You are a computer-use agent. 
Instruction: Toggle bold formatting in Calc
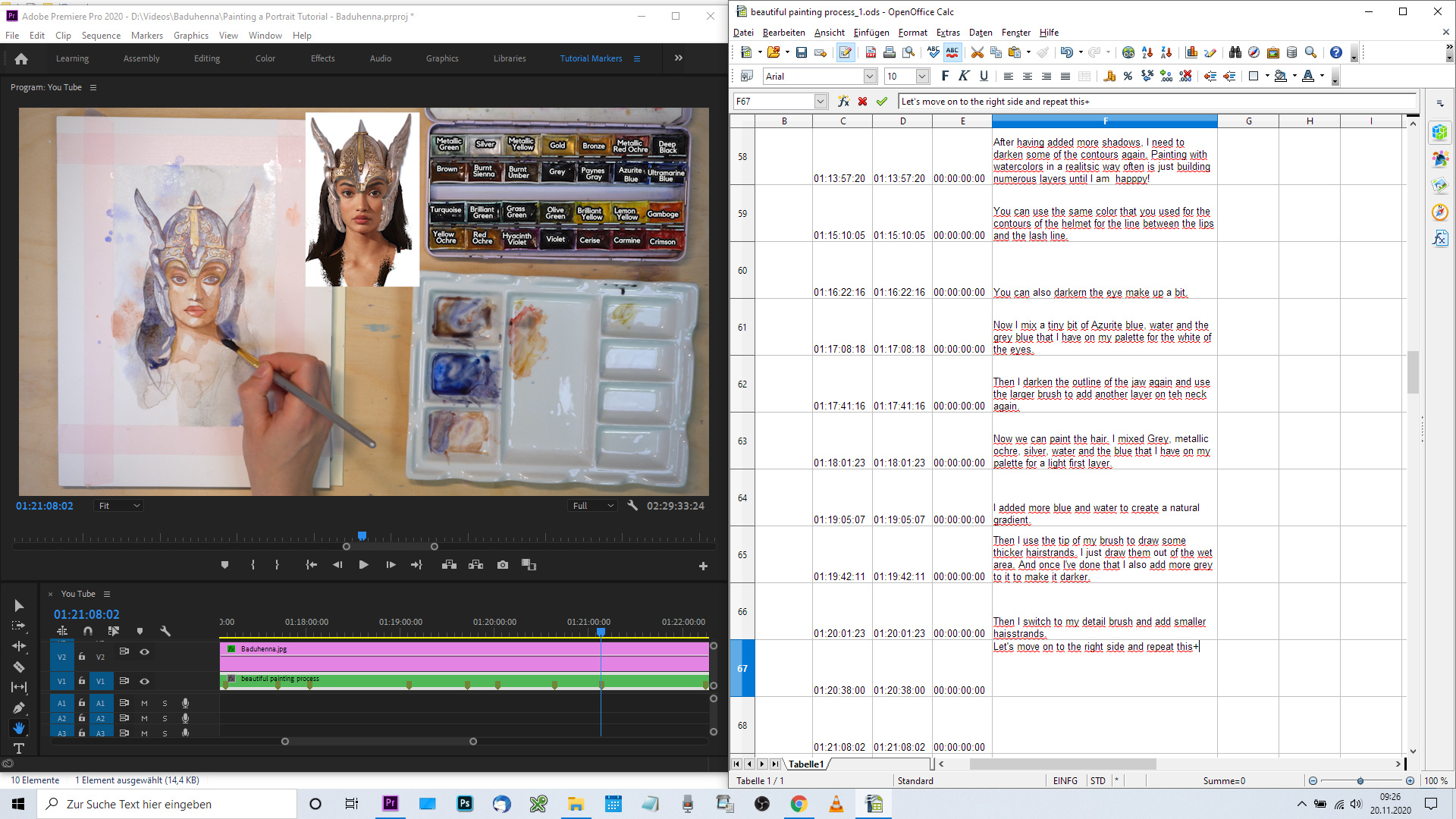coord(945,76)
